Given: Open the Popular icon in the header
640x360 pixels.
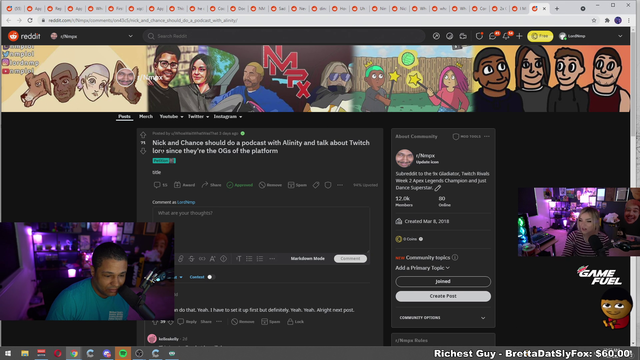Looking at the screenshot, I should (x=436, y=36).
